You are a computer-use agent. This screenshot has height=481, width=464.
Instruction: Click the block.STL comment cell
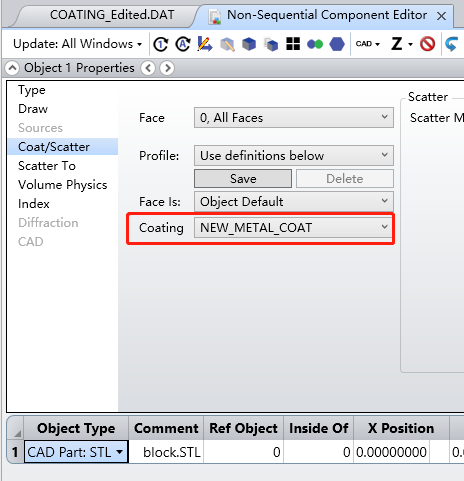click(166, 452)
